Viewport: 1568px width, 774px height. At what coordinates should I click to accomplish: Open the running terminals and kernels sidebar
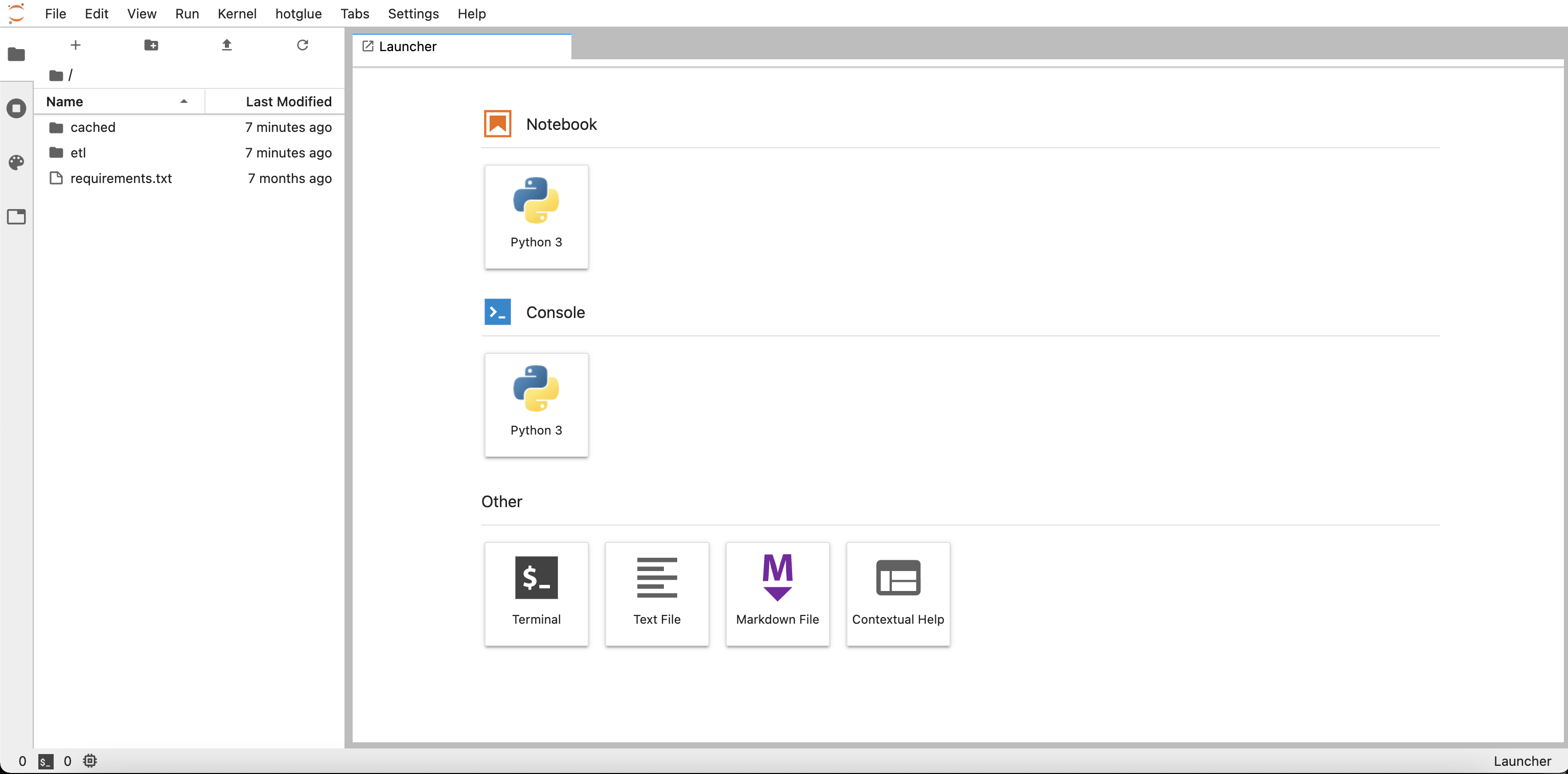tap(16, 108)
